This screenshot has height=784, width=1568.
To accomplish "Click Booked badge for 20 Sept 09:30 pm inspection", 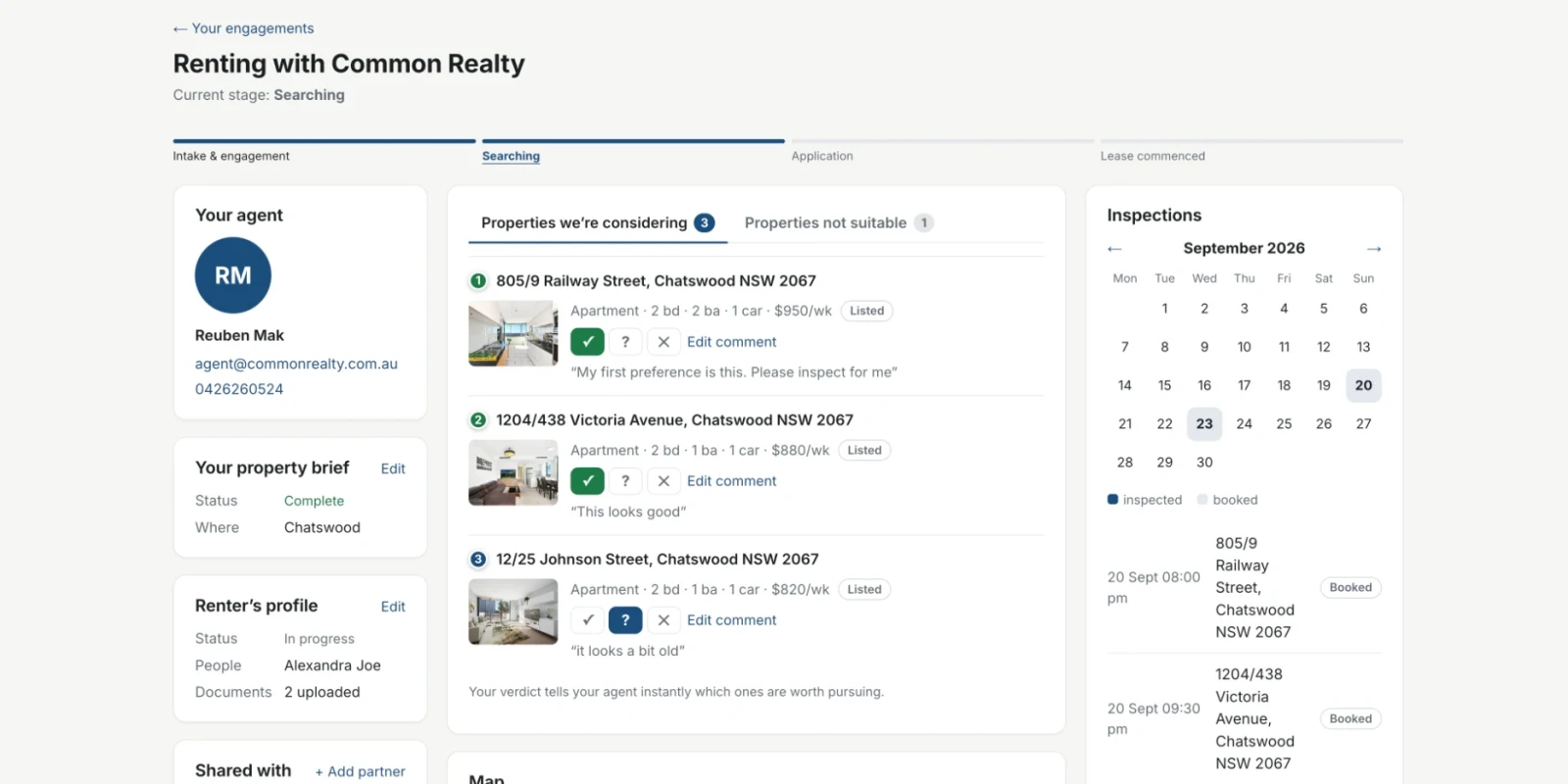I will pyautogui.click(x=1350, y=719).
